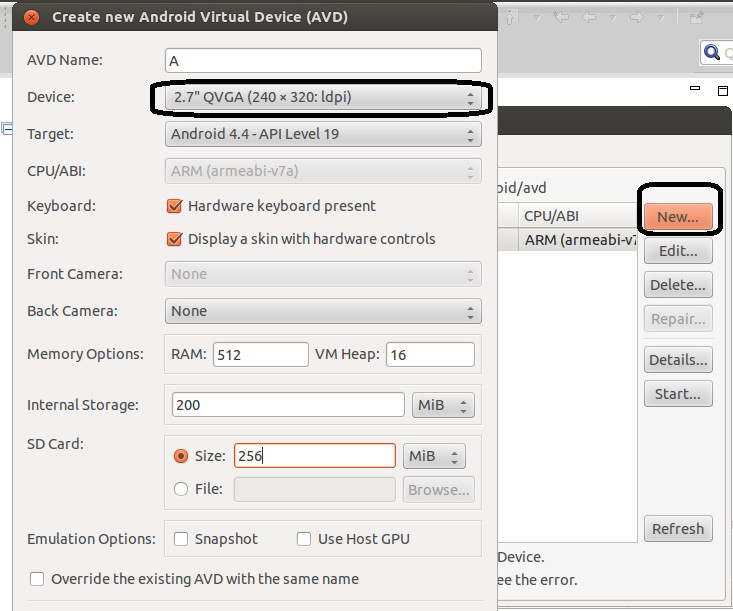Click the SD Card File path field

coord(315,489)
